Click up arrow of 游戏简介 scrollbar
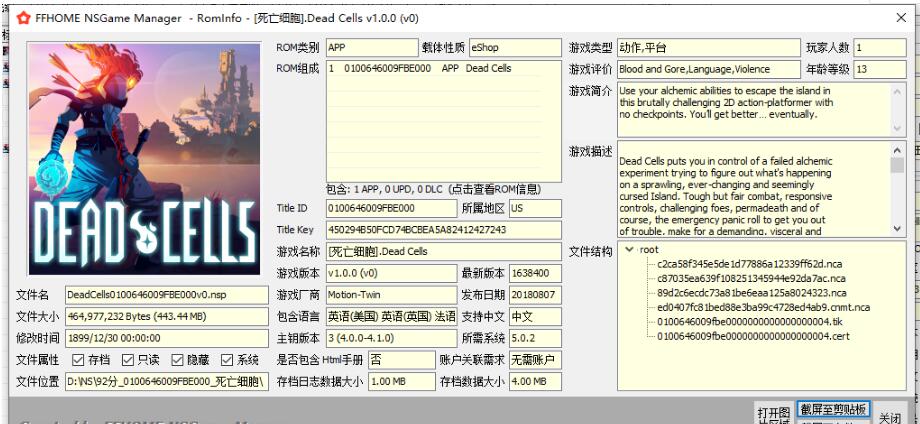Screen dimensions: 920x424 [898, 91]
